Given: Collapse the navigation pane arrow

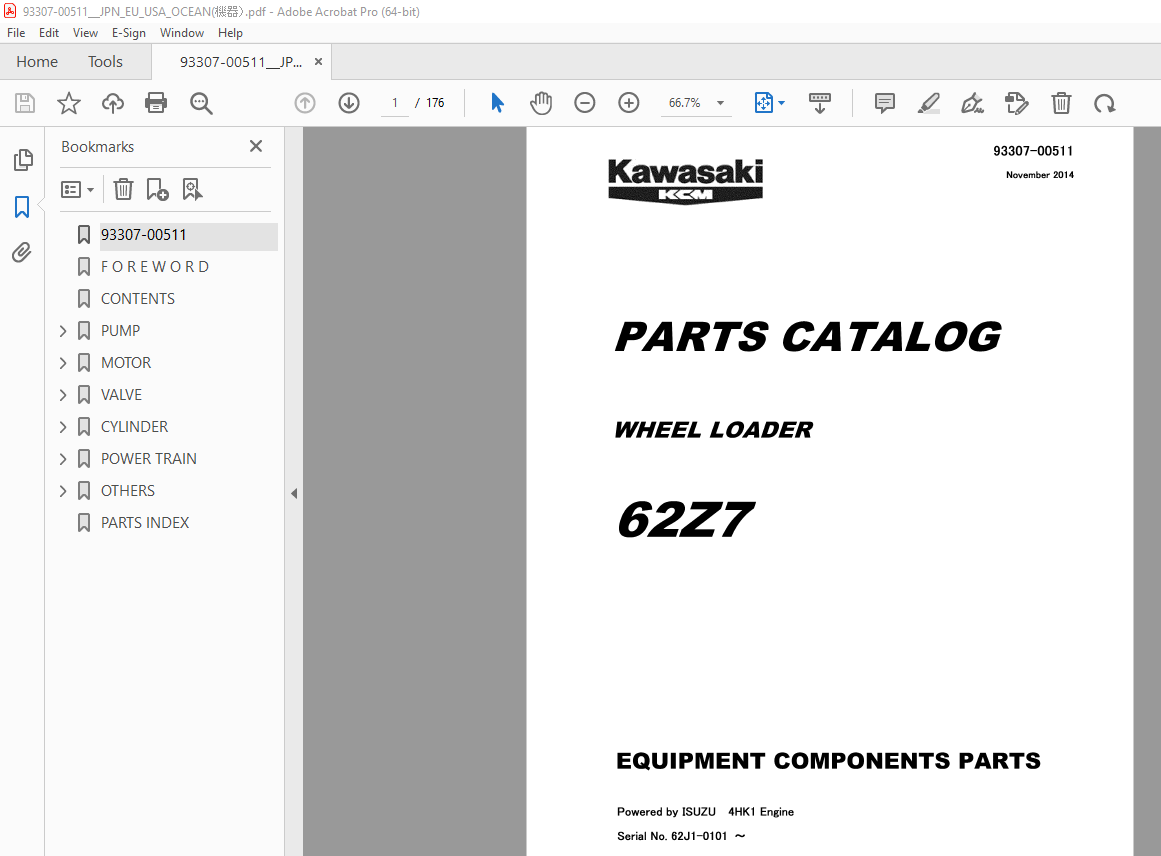Looking at the screenshot, I should point(294,493).
